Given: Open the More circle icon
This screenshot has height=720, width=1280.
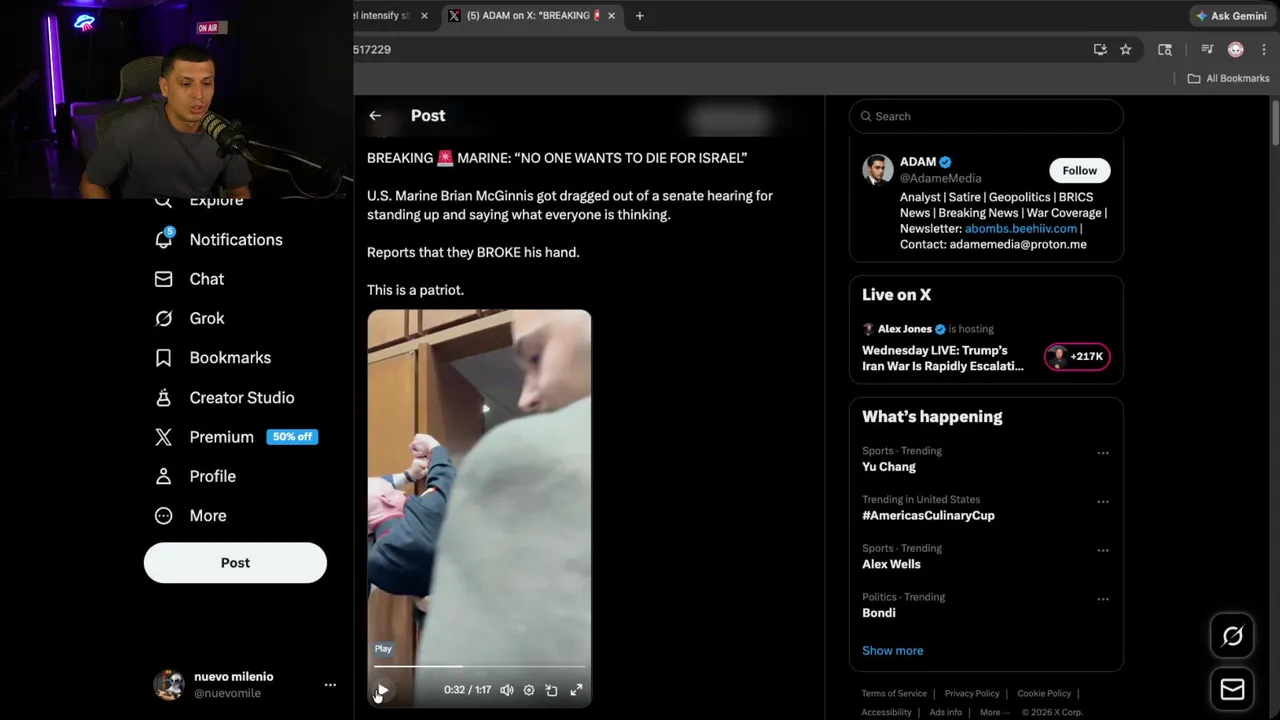Looking at the screenshot, I should [164, 515].
